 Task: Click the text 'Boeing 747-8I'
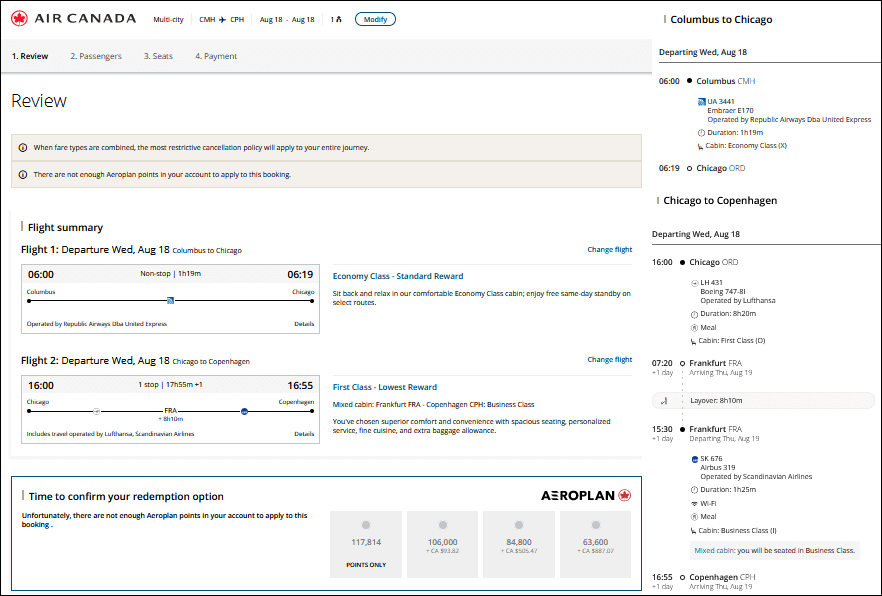click(x=722, y=292)
